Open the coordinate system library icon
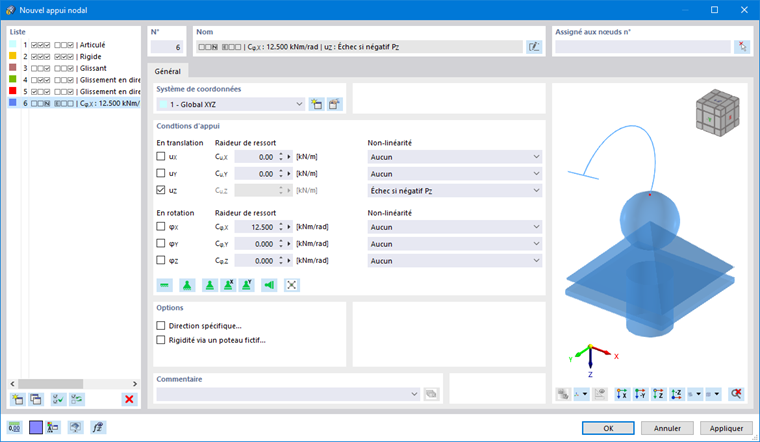The height and width of the screenshot is (442, 760). (x=334, y=104)
